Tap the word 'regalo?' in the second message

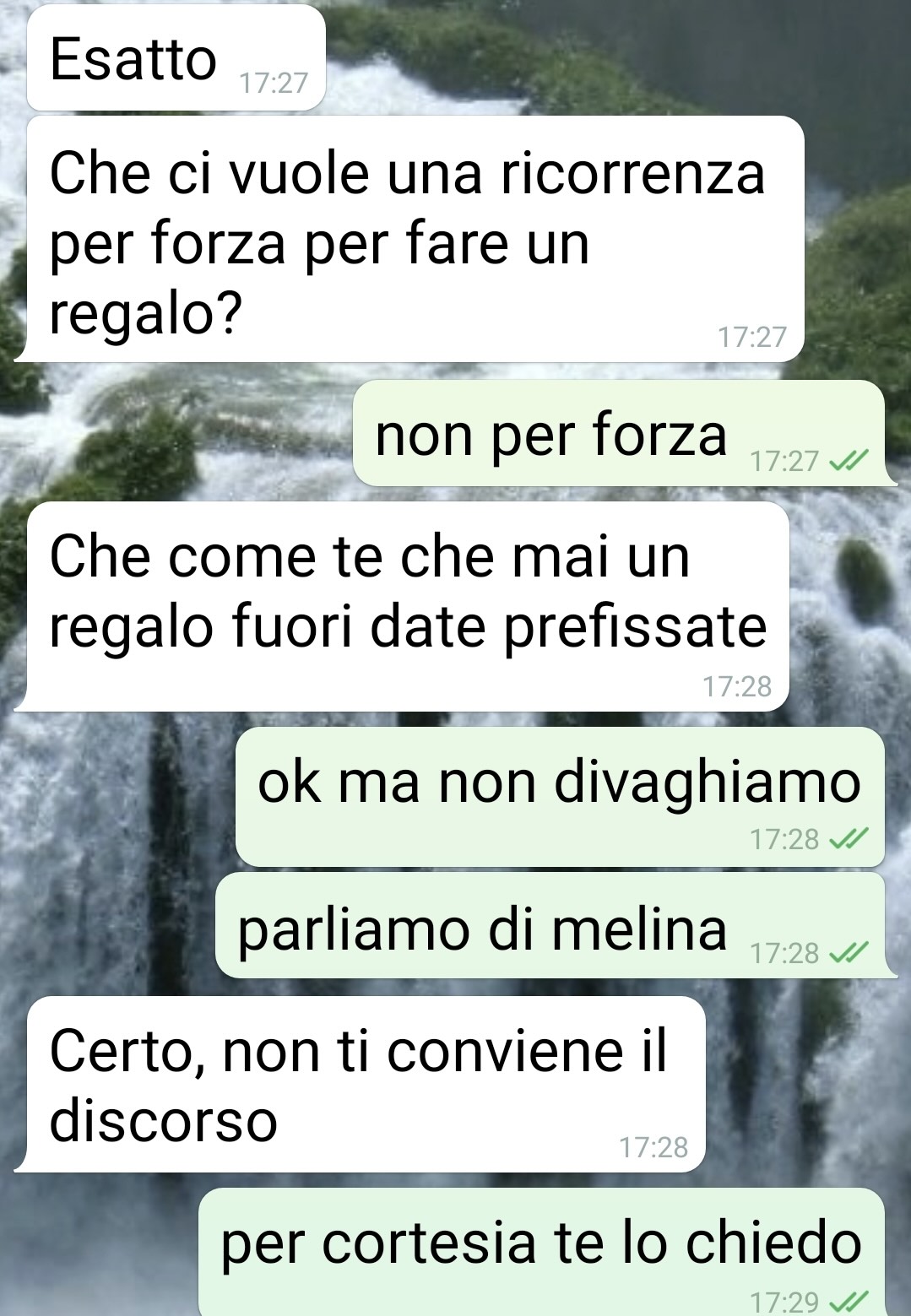[146, 314]
